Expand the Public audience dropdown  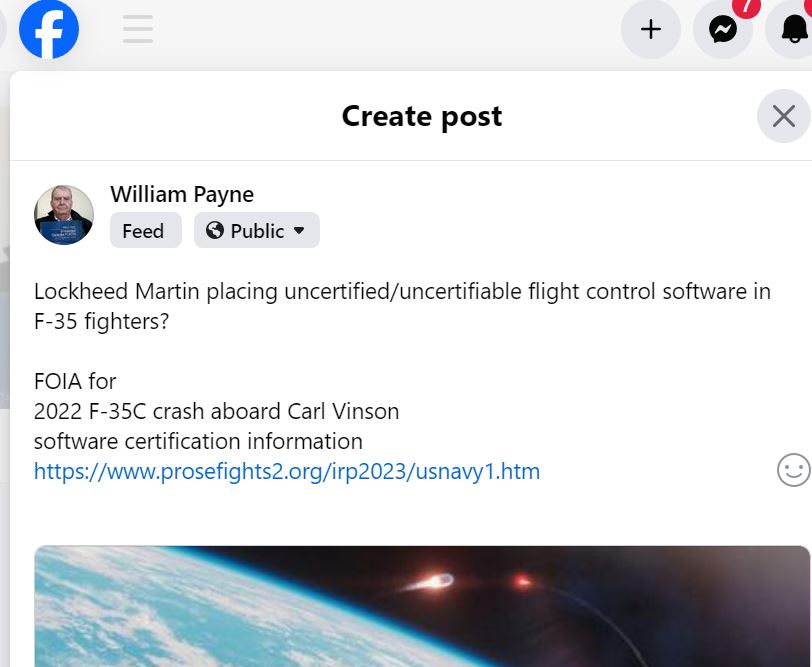[x=257, y=230]
